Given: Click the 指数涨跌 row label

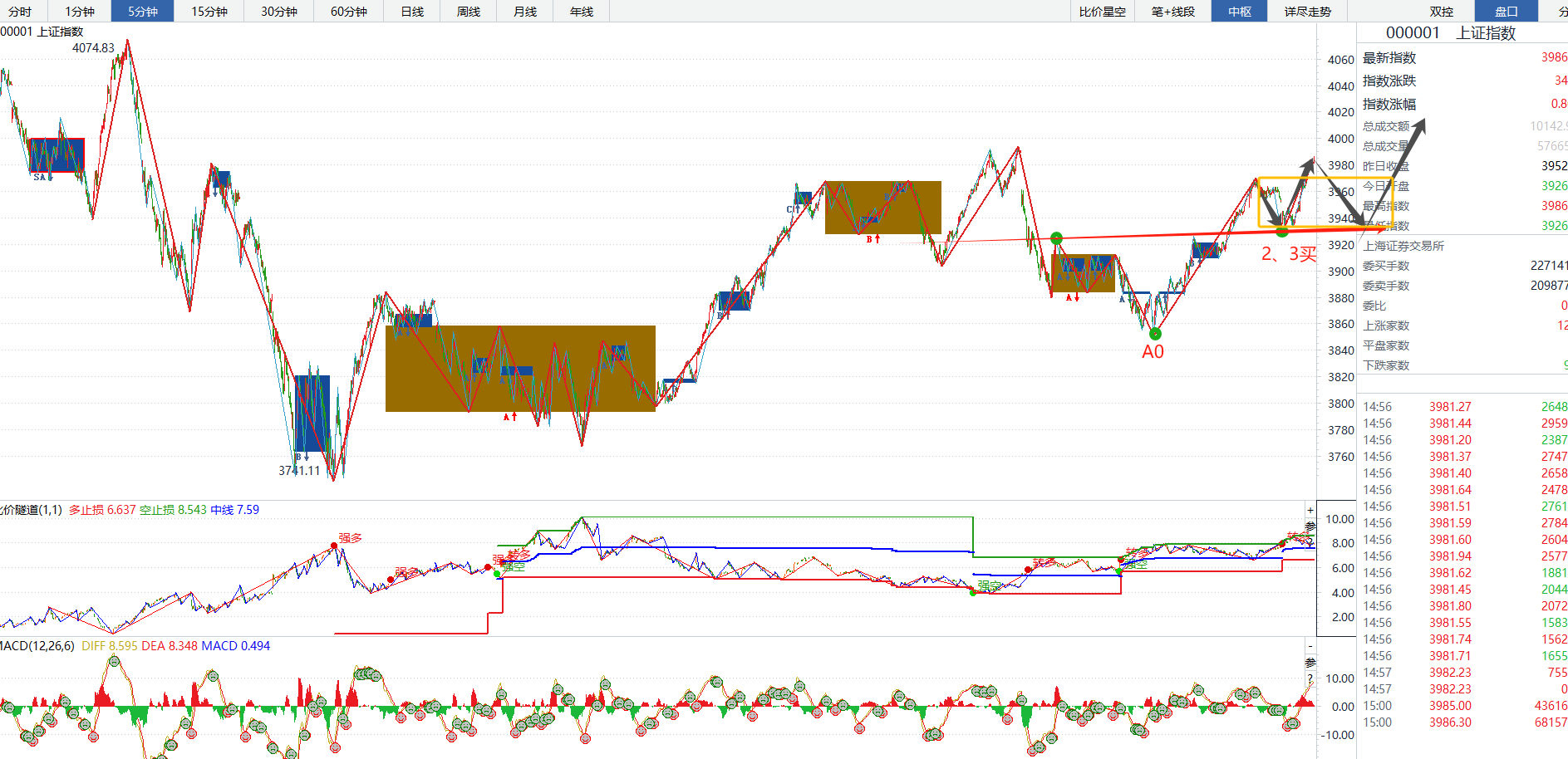Looking at the screenshot, I should [1389, 81].
